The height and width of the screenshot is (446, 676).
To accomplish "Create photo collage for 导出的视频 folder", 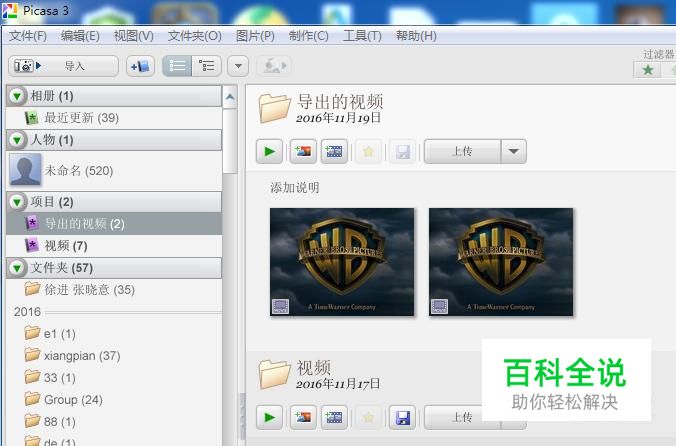I will 303,151.
